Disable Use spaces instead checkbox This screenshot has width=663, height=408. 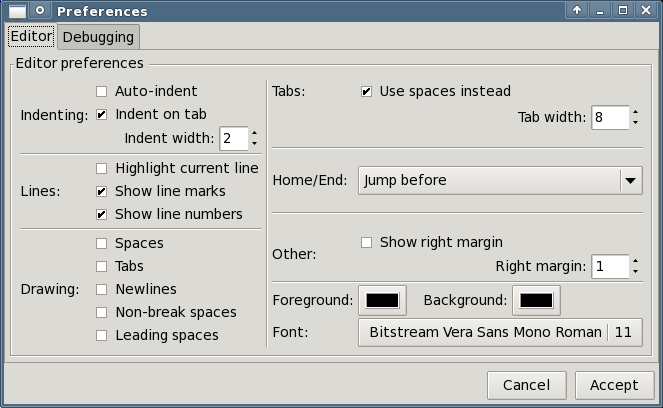pos(366,91)
